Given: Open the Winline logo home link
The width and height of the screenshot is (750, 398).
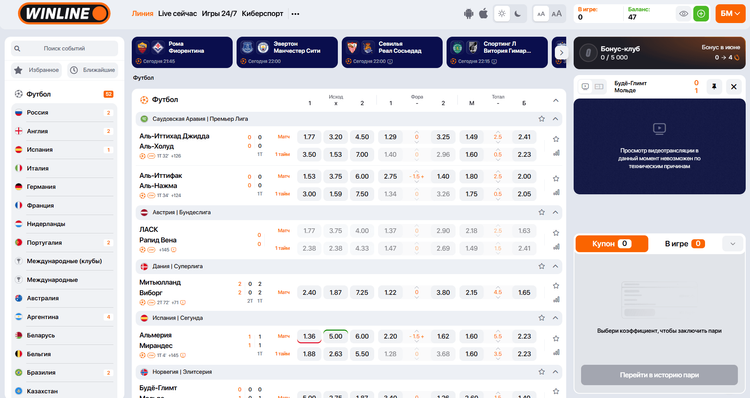Looking at the screenshot, I should [x=64, y=13].
